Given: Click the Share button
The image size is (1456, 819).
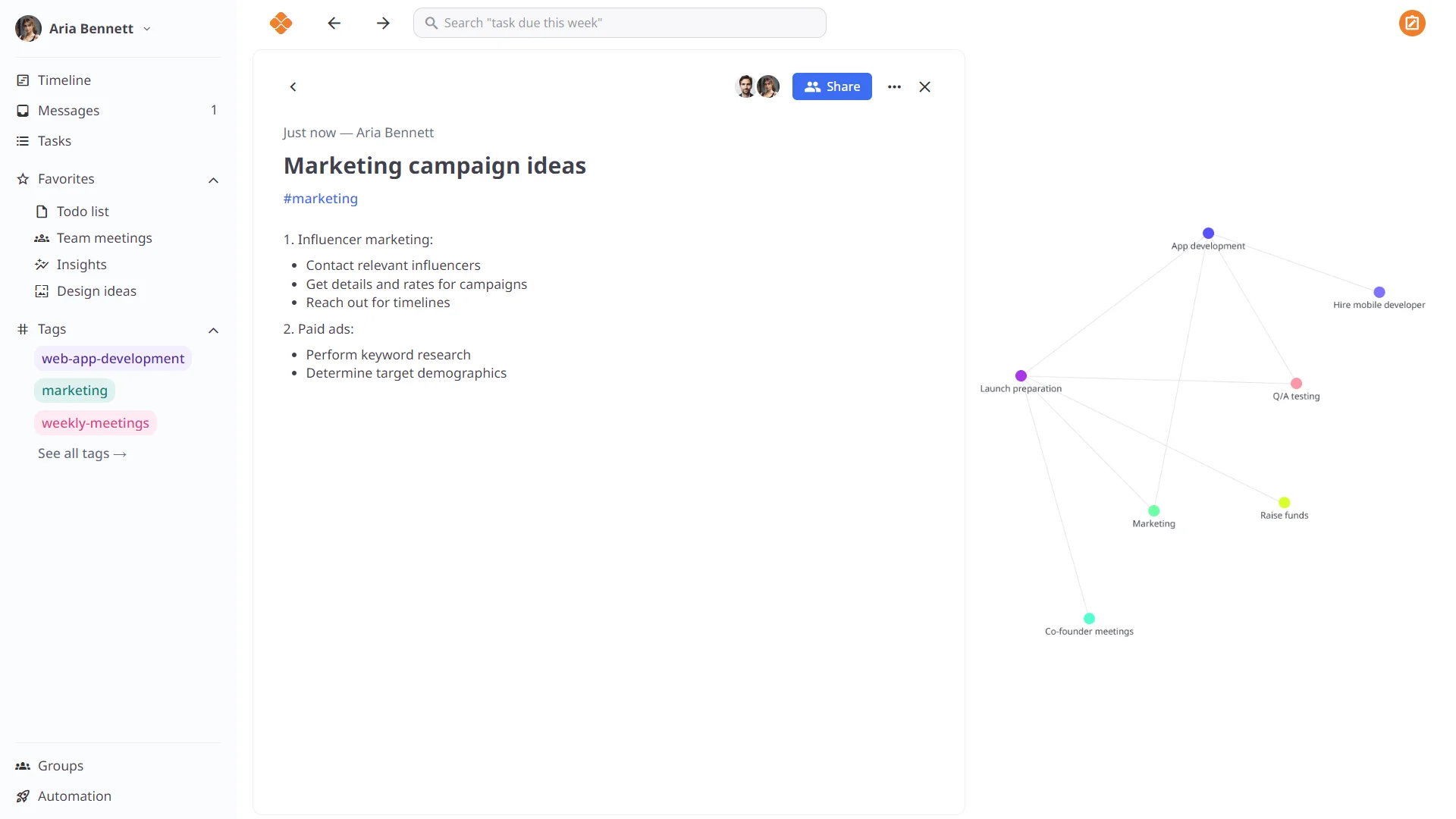Looking at the screenshot, I should coord(832,86).
